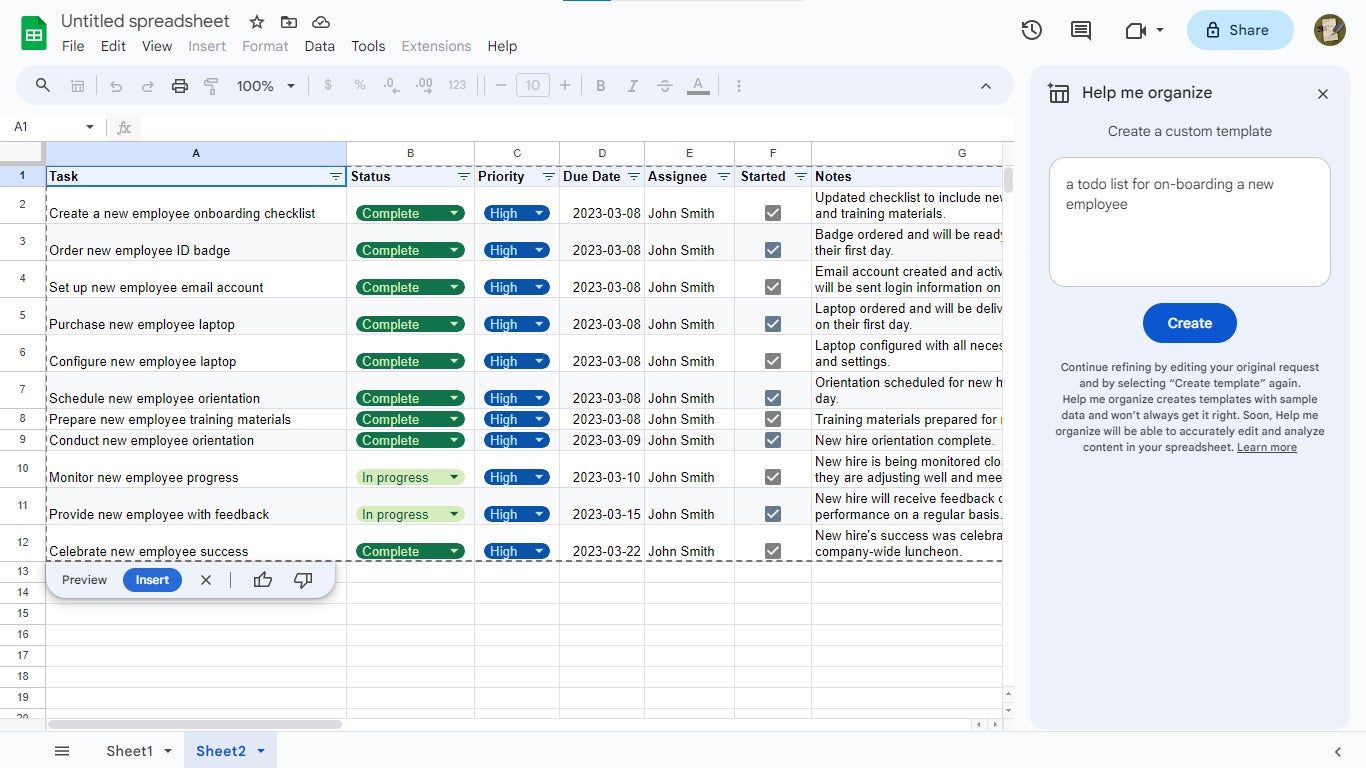Viewport: 1366px width, 768px height.
Task: Click the blue Create button
Action: click(1190, 323)
